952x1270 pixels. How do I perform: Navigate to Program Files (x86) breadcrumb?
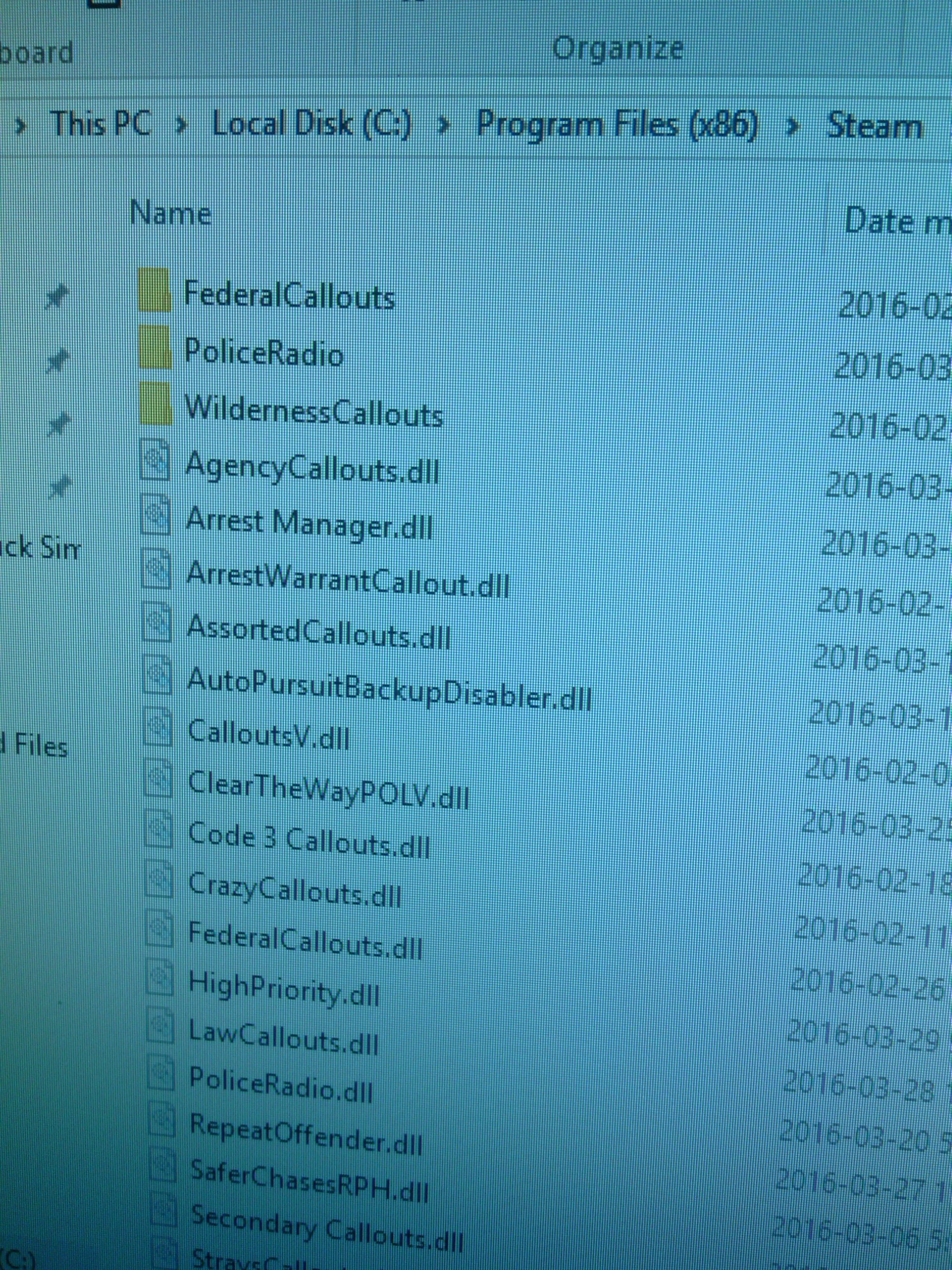(x=617, y=125)
